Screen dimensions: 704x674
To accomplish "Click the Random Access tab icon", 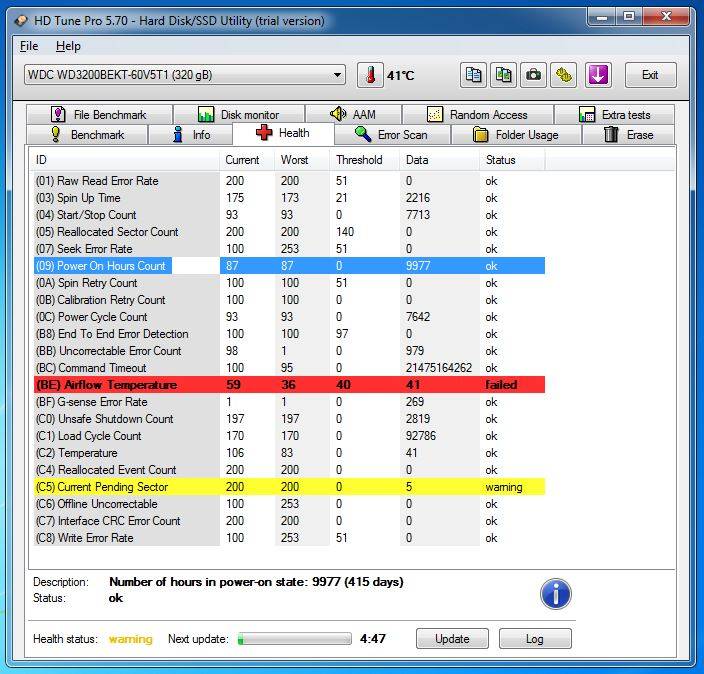I will pyautogui.click(x=435, y=115).
